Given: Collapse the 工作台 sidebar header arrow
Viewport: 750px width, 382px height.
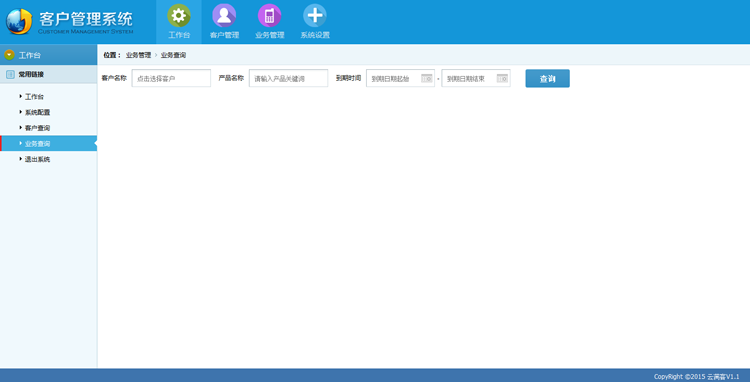Looking at the screenshot, I should [10, 55].
